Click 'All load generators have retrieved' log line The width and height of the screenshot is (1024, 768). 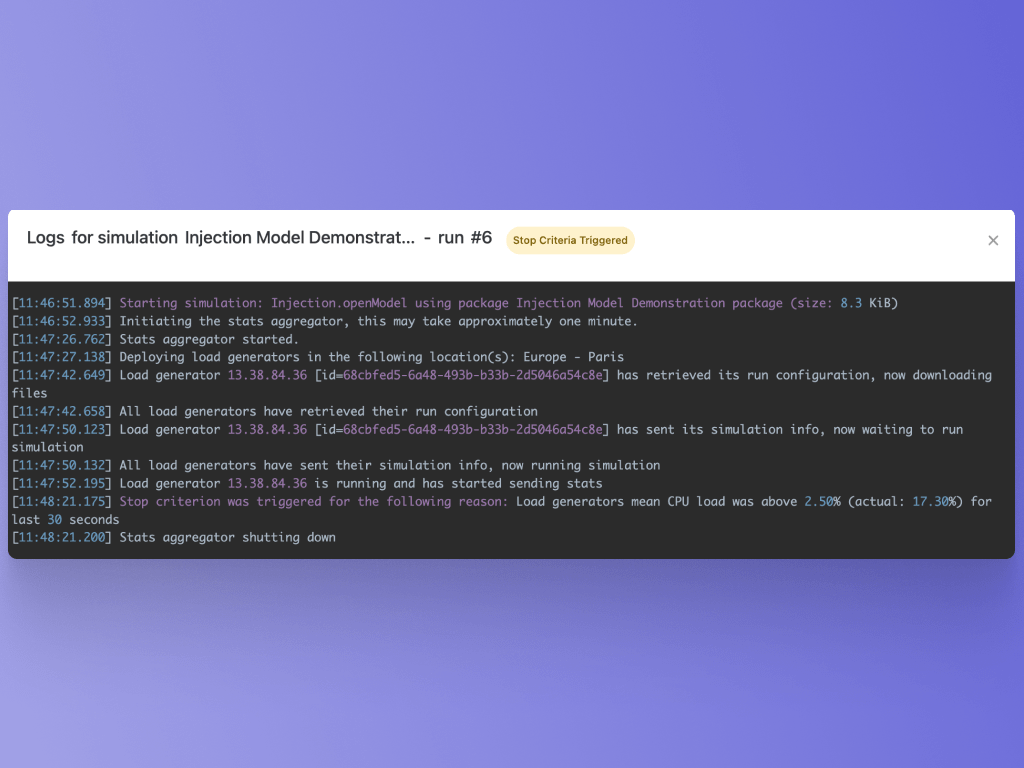tap(328, 411)
